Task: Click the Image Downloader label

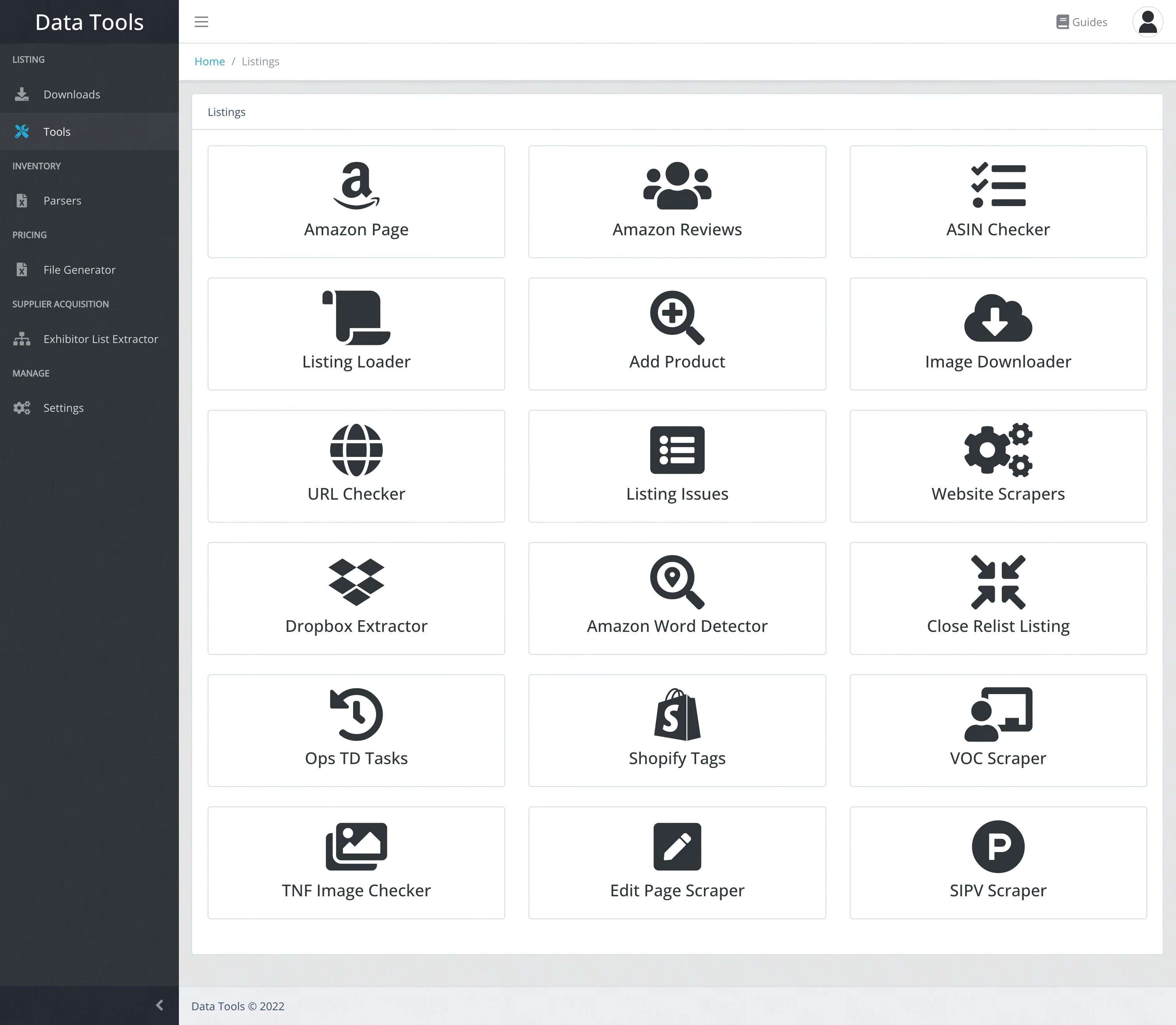Action: coord(998,362)
